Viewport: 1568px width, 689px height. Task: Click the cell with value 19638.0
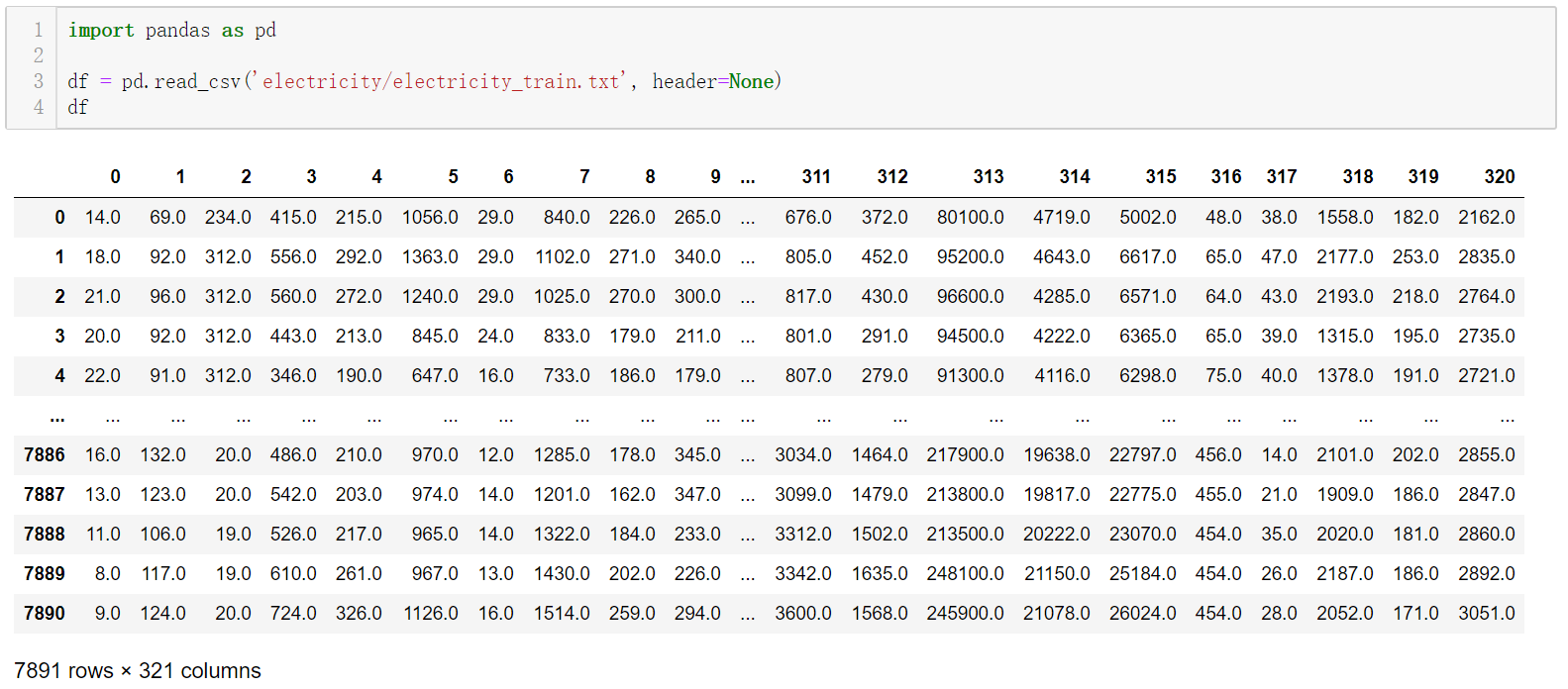tap(1057, 454)
